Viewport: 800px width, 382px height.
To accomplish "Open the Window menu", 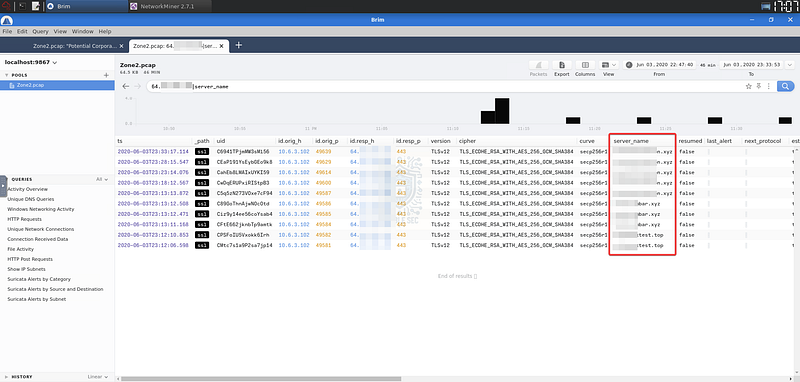I will point(83,31).
